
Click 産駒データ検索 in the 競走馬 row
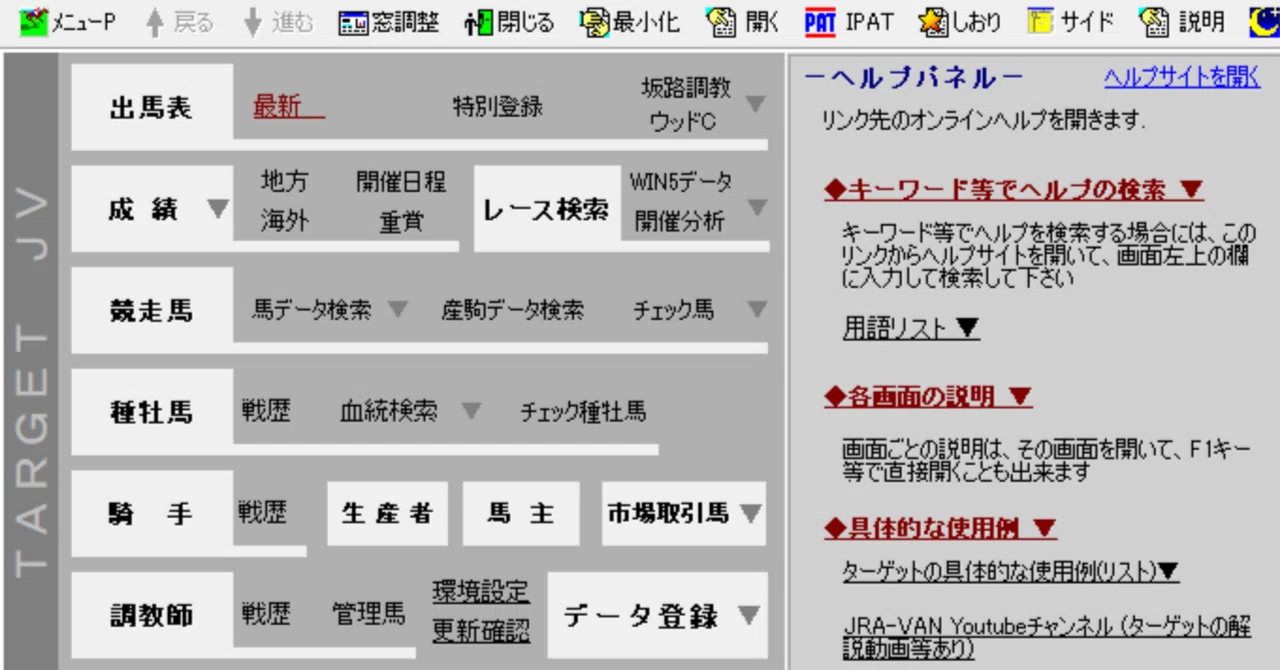[513, 310]
